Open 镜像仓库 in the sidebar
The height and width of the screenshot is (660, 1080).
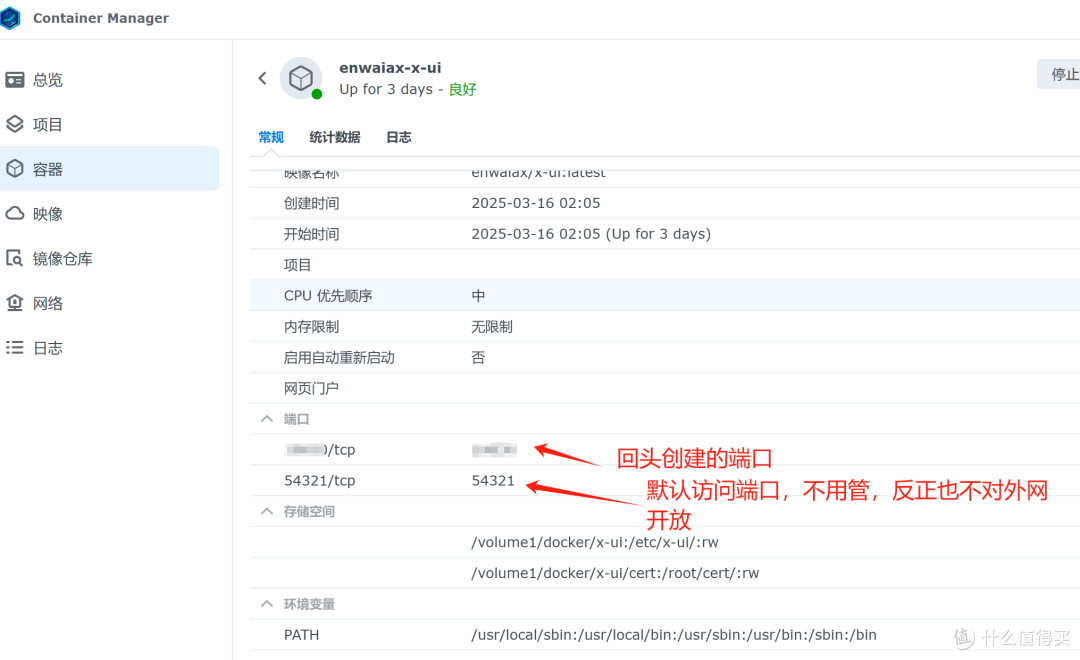63,259
